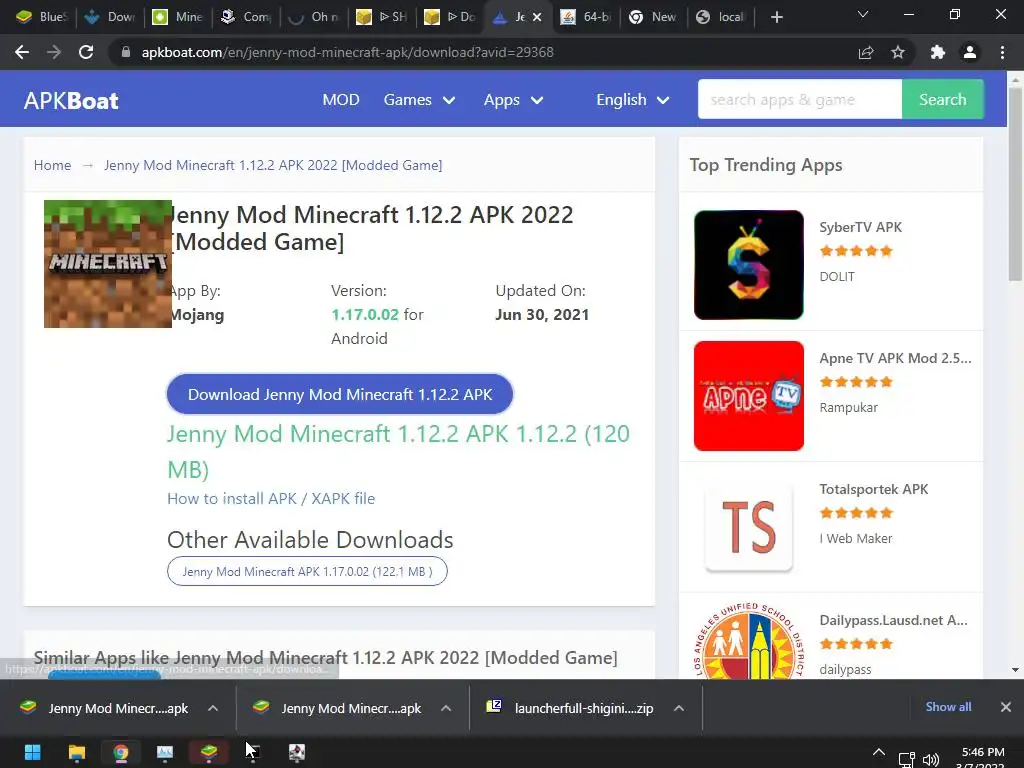
Task: Open the Totalsportek APK title link
Action: (x=874, y=489)
